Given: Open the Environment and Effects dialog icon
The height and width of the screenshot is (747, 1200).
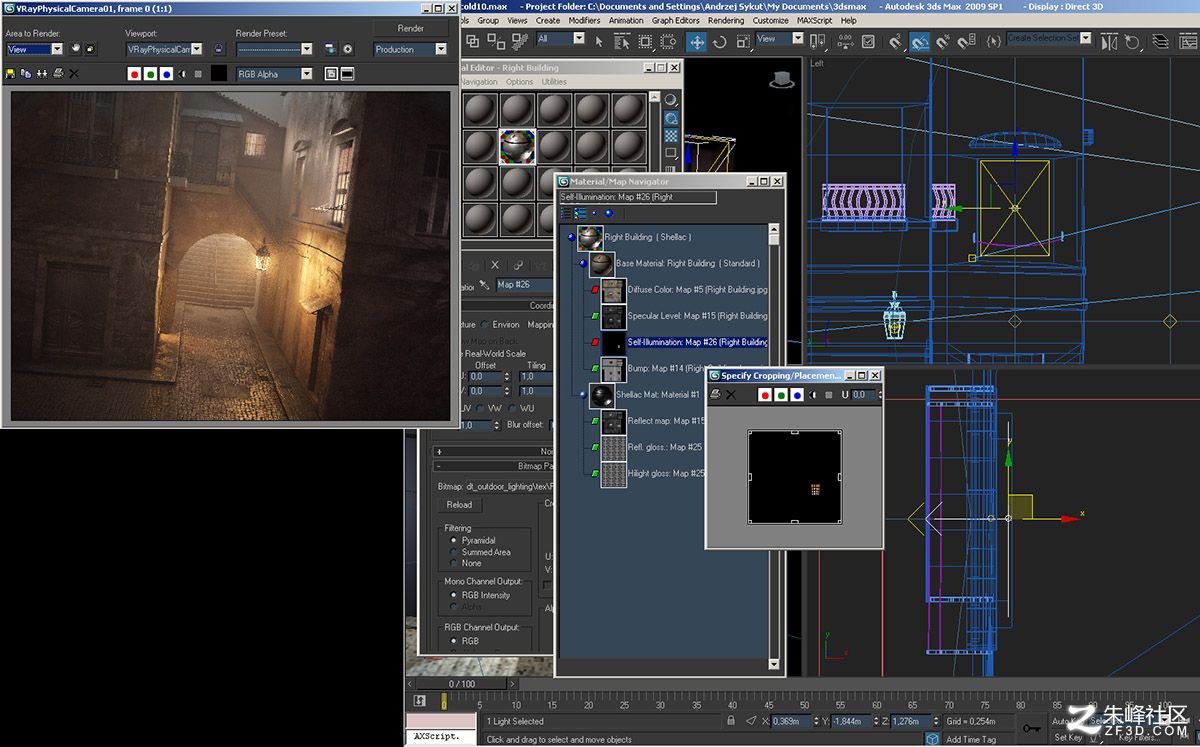Looking at the screenshot, I should (x=348, y=48).
